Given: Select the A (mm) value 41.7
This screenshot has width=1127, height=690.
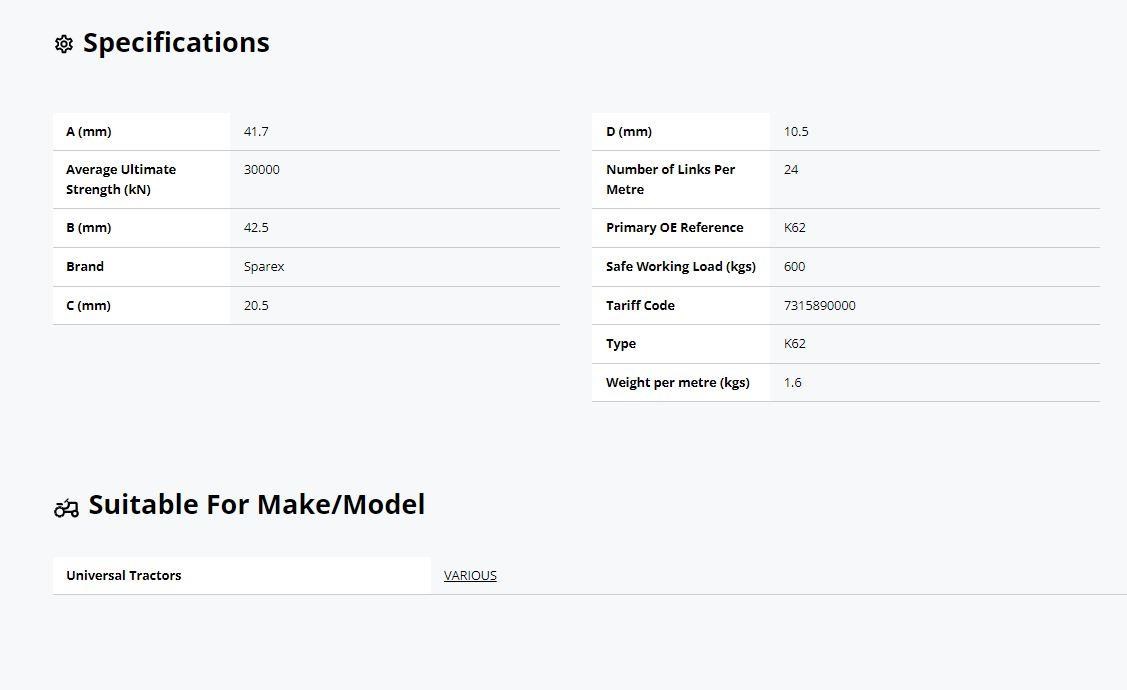Looking at the screenshot, I should click(256, 132).
